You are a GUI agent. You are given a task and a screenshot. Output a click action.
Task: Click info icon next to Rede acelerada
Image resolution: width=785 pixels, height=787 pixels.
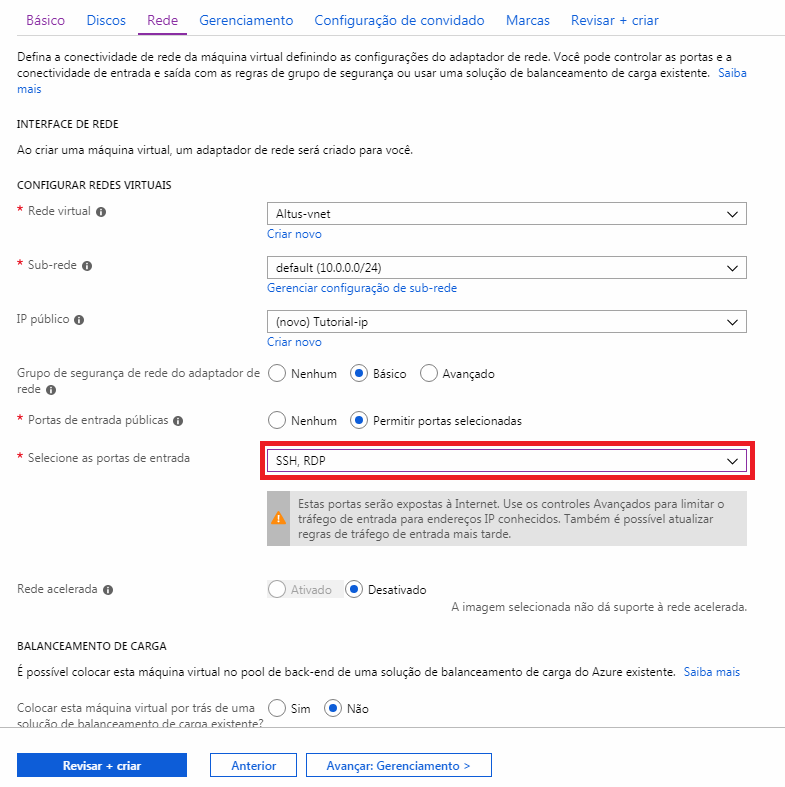click(108, 590)
